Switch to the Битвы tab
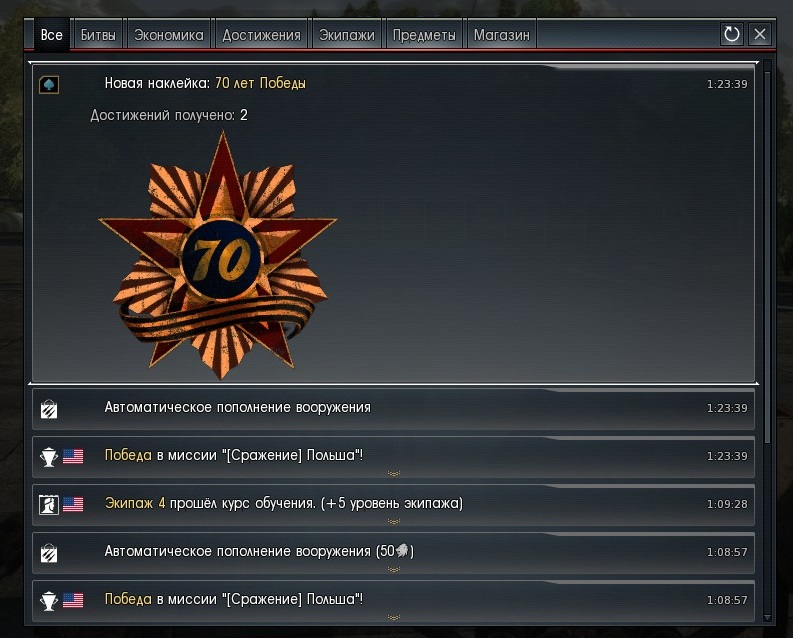Viewport: 793px width, 638px height. [x=98, y=34]
